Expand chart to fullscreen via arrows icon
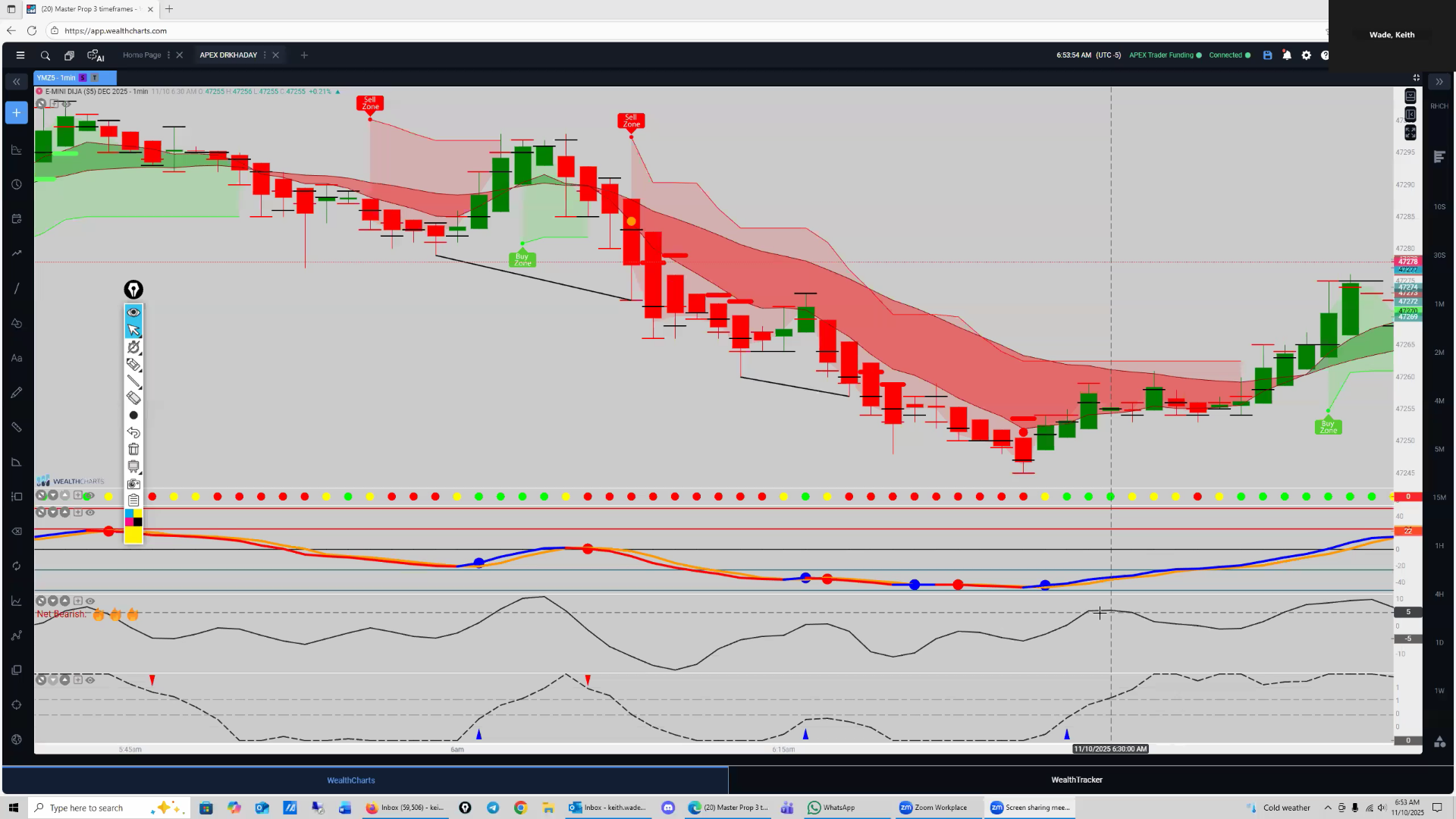The image size is (1456, 819). (x=1410, y=133)
